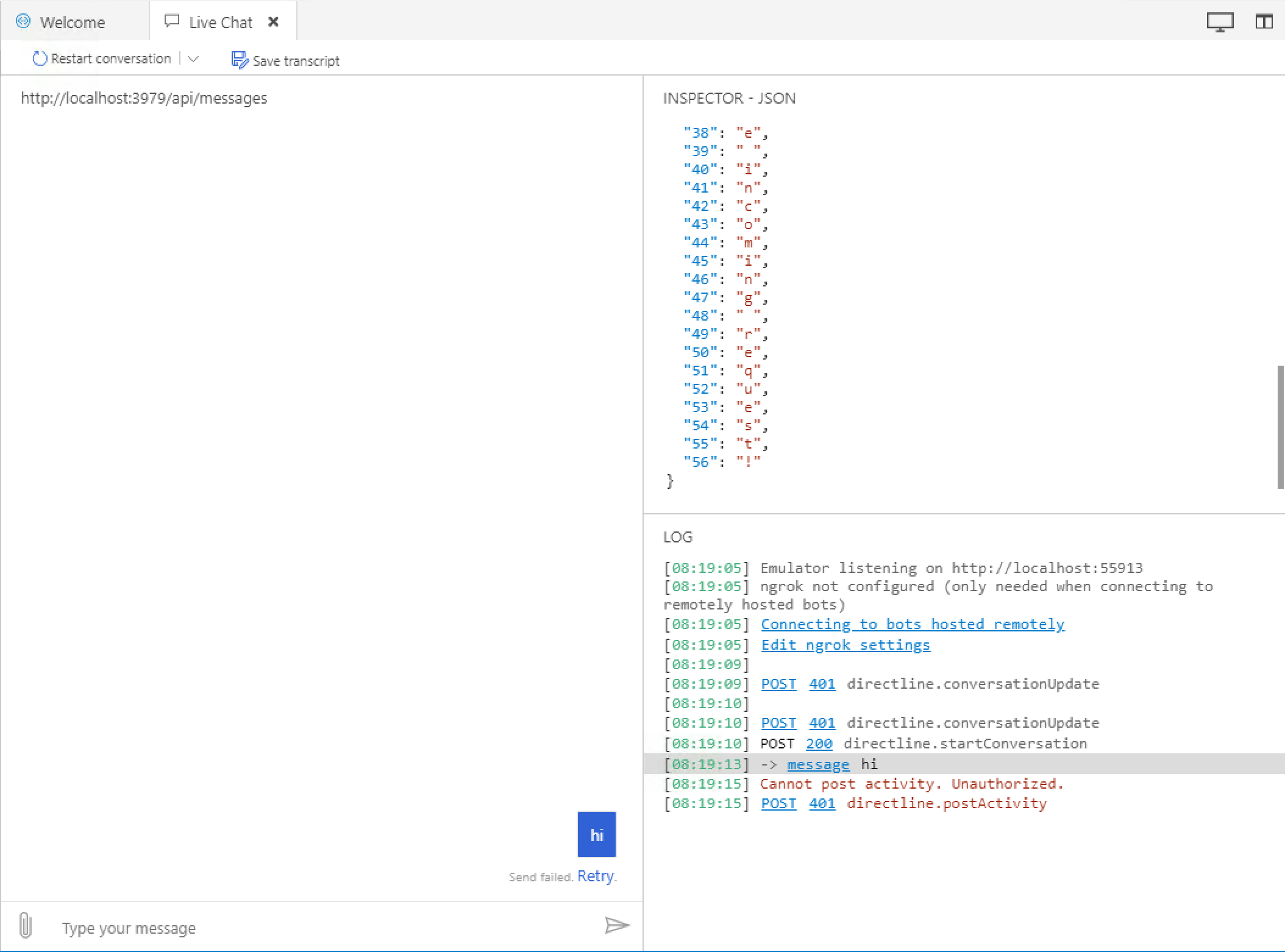This screenshot has width=1285, height=952.
Task: Click the split editor icon
Action: [1264, 22]
